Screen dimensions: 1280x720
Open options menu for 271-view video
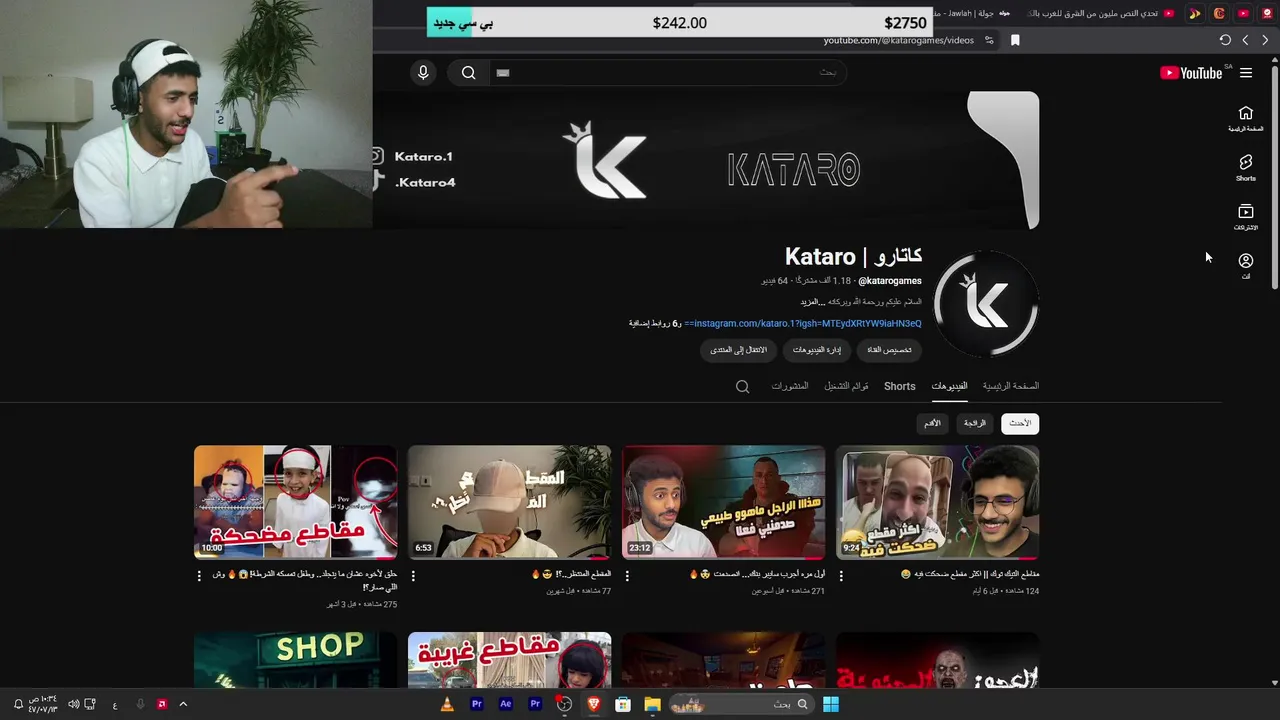click(x=627, y=576)
